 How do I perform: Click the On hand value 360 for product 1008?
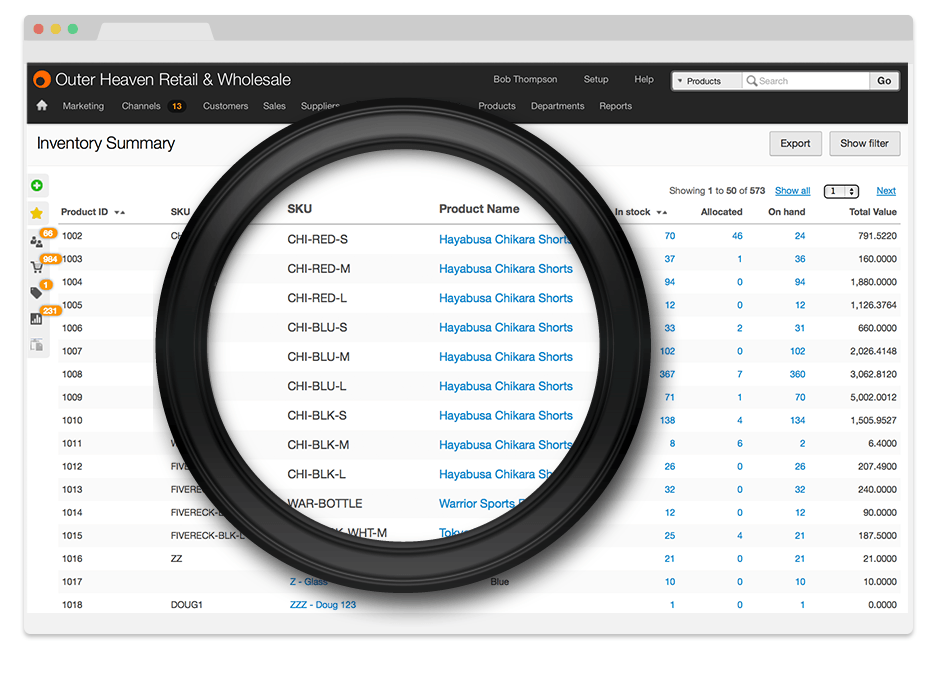(797, 374)
